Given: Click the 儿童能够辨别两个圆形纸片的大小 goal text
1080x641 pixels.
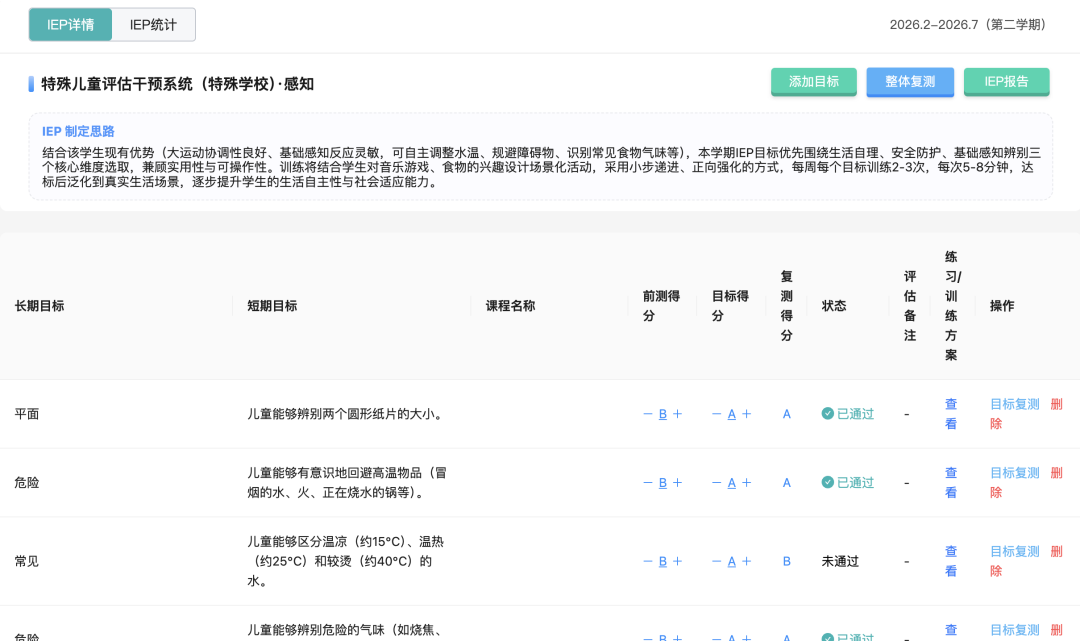Looking at the screenshot, I should pyautogui.click(x=347, y=414).
